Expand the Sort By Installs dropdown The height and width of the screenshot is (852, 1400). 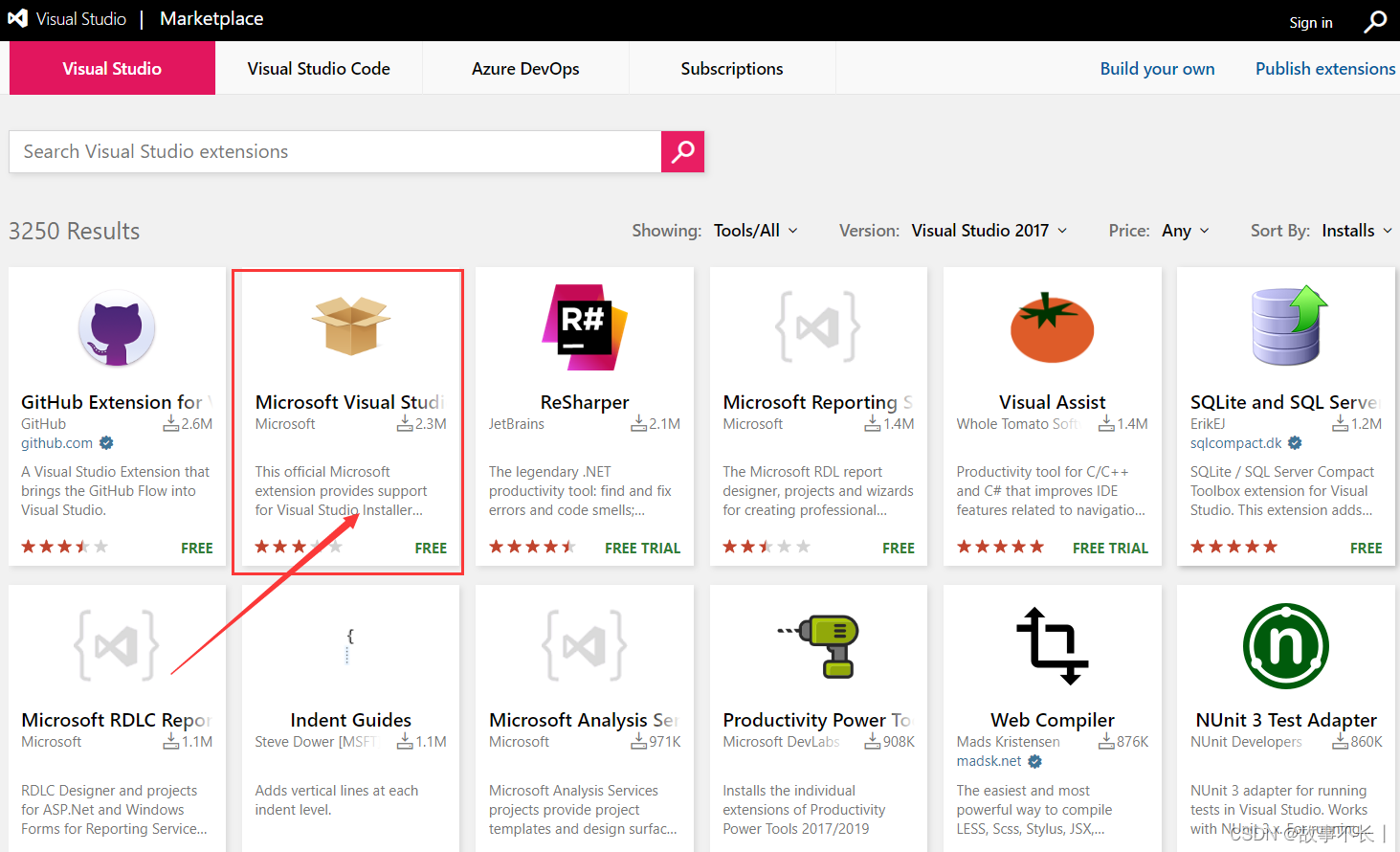click(x=1357, y=231)
